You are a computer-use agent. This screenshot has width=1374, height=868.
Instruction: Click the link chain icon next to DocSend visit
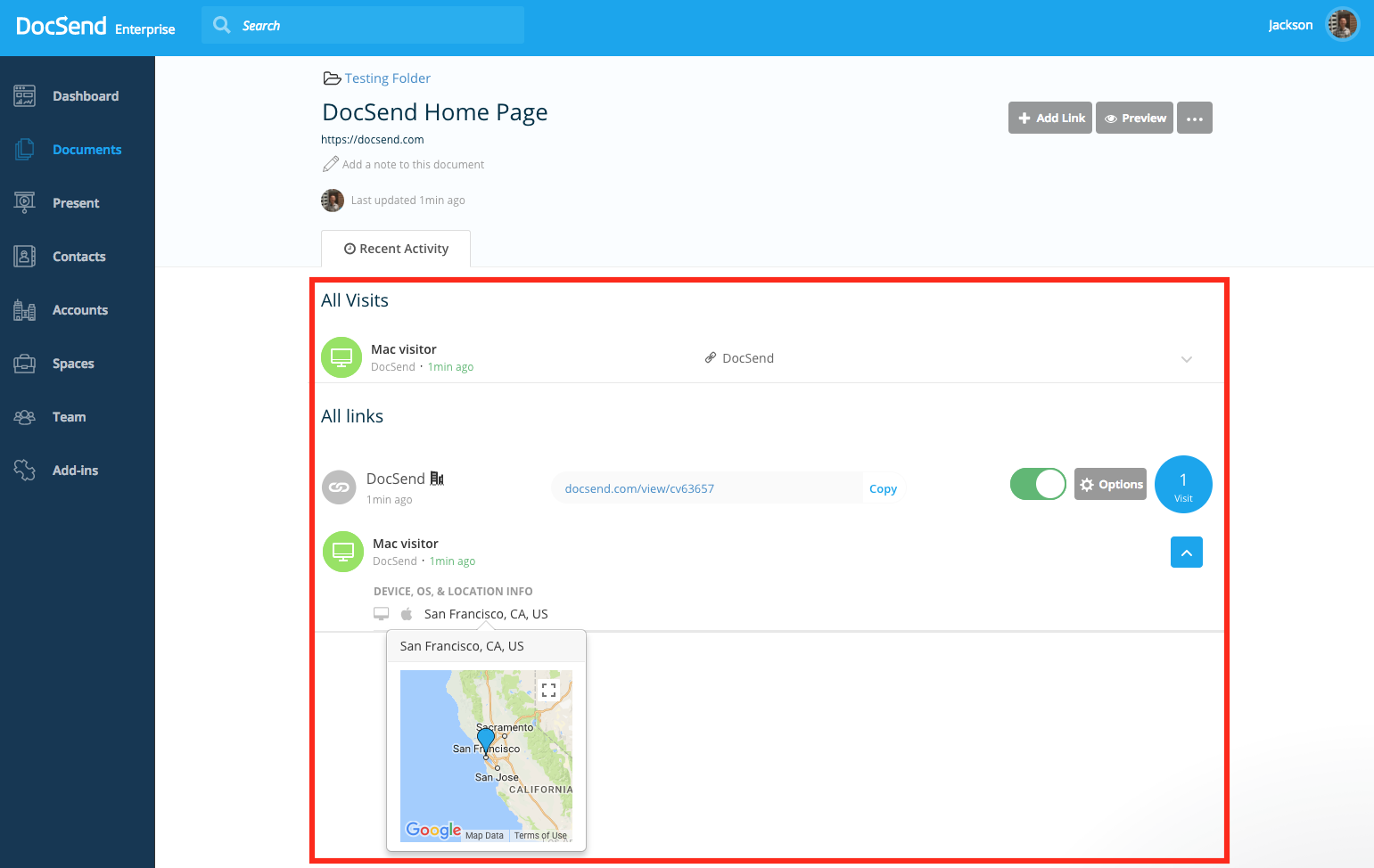pos(711,357)
